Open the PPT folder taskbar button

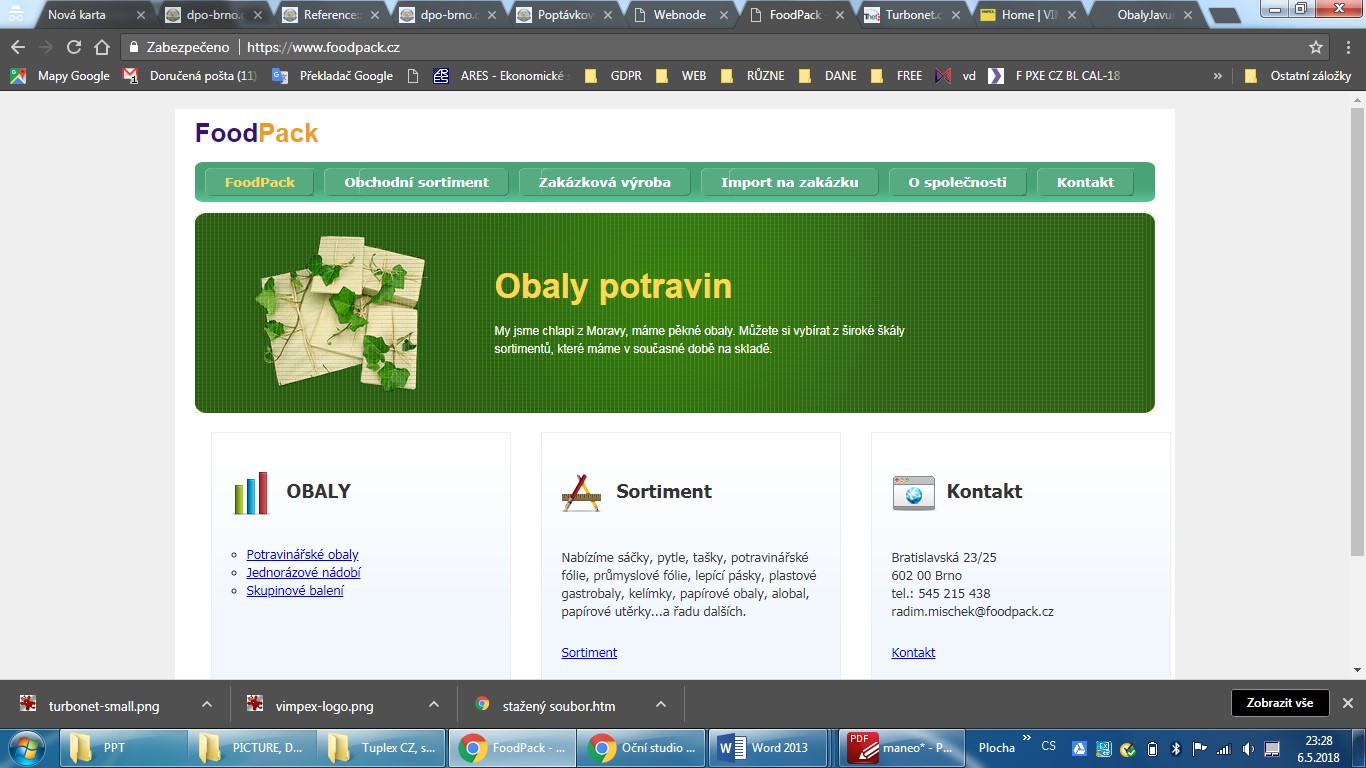[x=124, y=747]
